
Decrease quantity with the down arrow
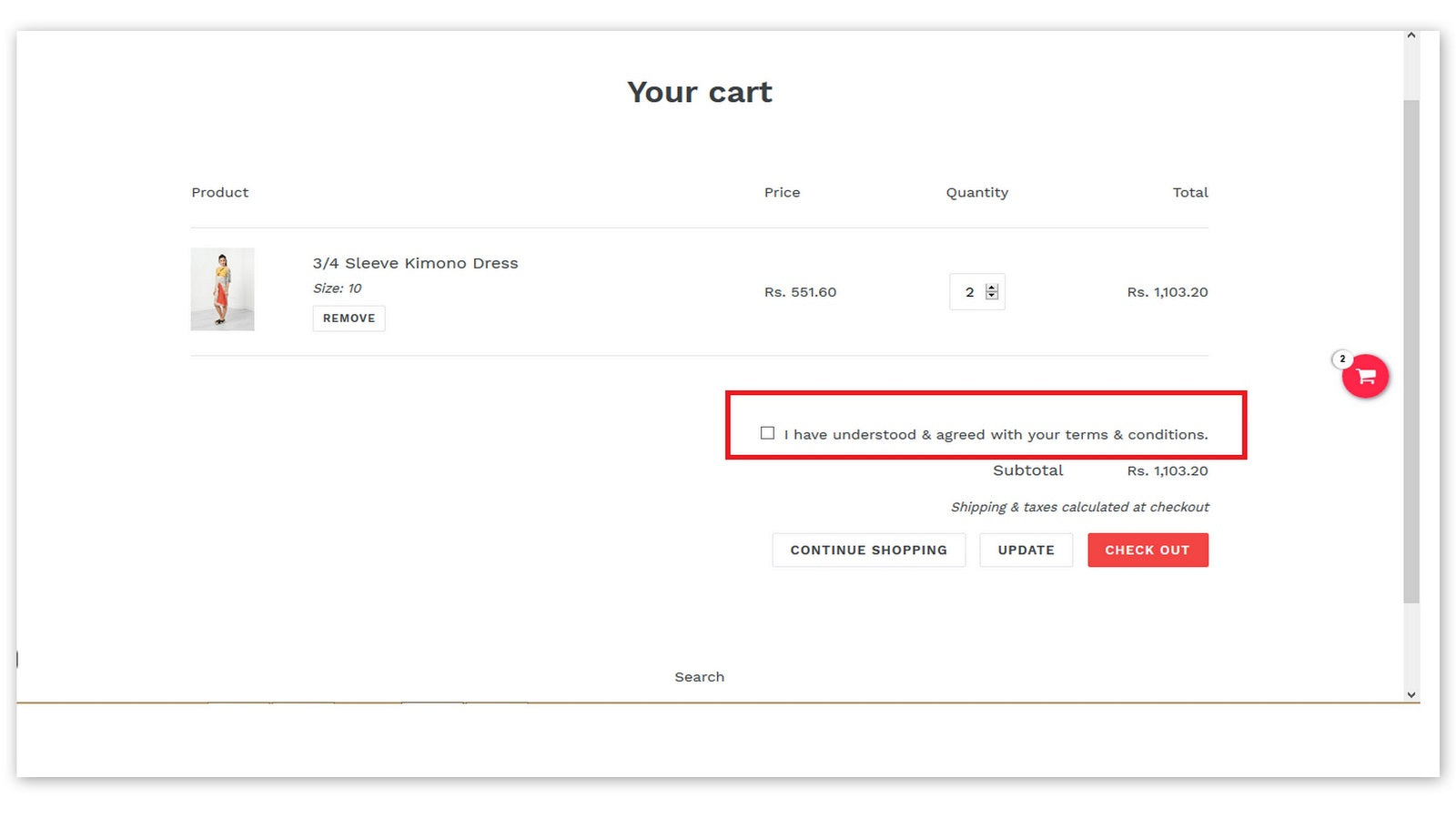[992, 296]
